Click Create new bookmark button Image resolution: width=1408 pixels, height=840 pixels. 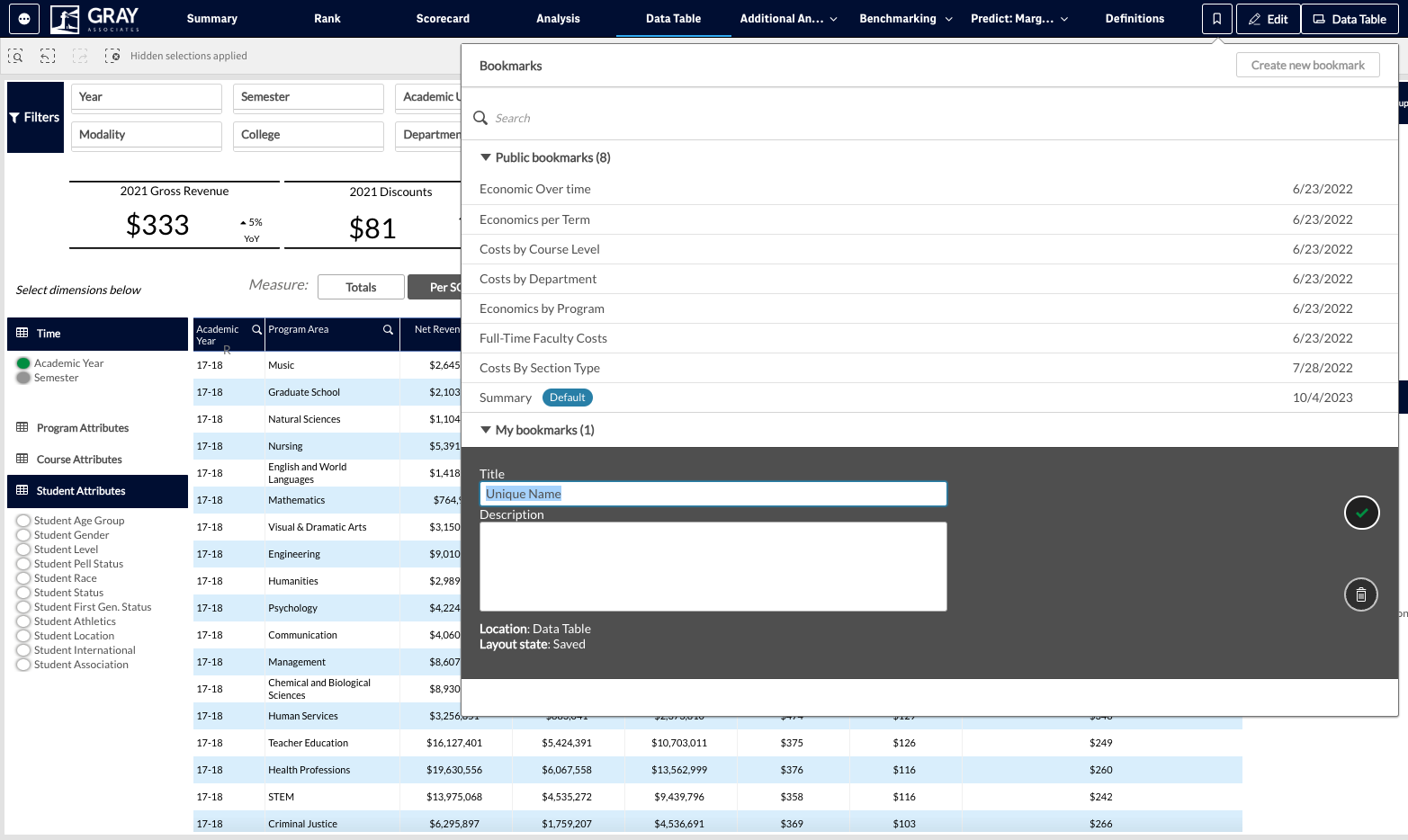(1307, 66)
